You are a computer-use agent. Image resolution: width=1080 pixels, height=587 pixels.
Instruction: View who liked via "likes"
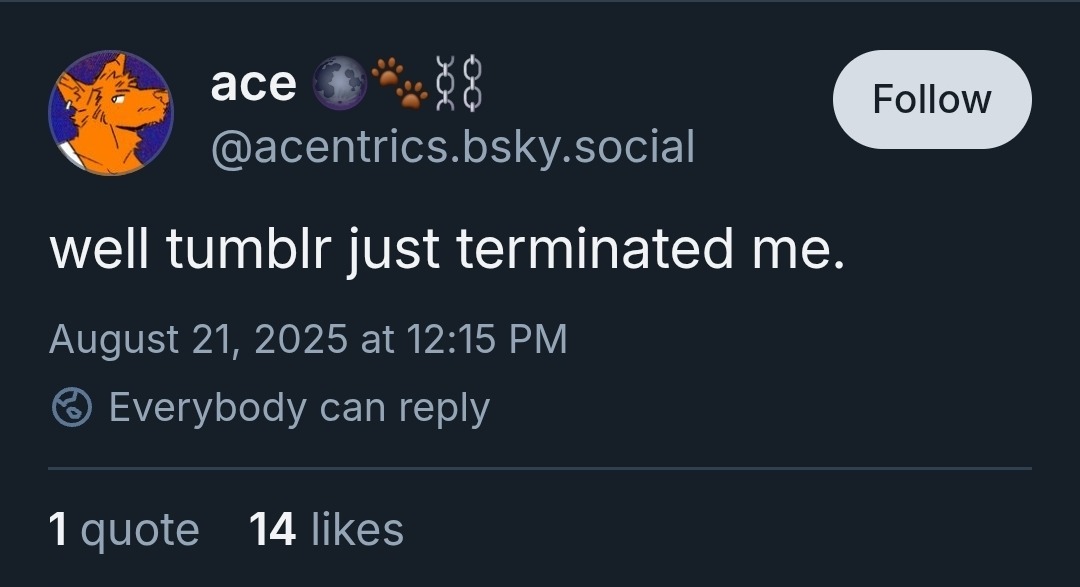(x=357, y=529)
